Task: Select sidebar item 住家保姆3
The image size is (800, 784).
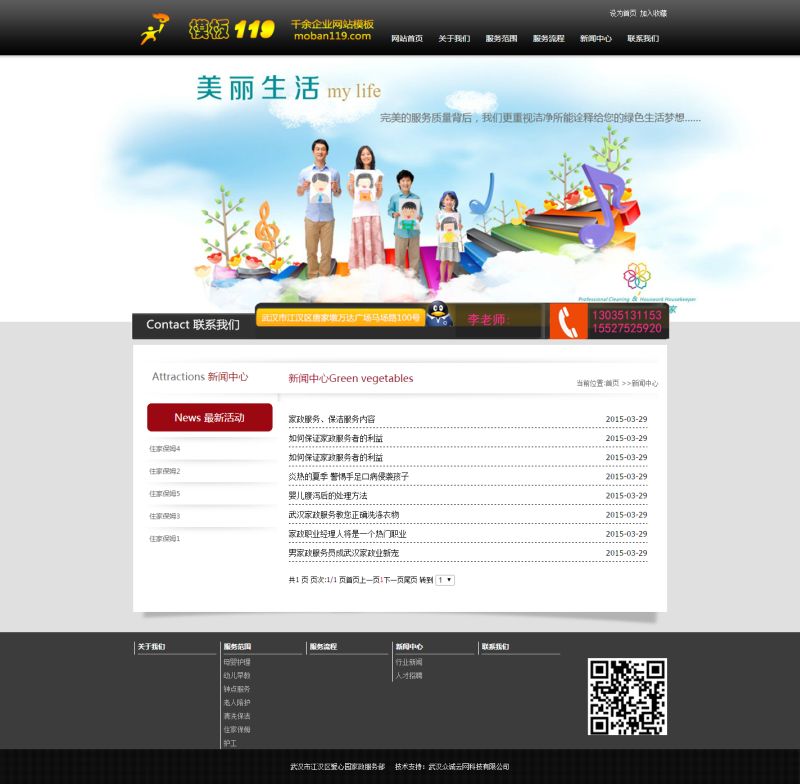Action: (x=164, y=516)
